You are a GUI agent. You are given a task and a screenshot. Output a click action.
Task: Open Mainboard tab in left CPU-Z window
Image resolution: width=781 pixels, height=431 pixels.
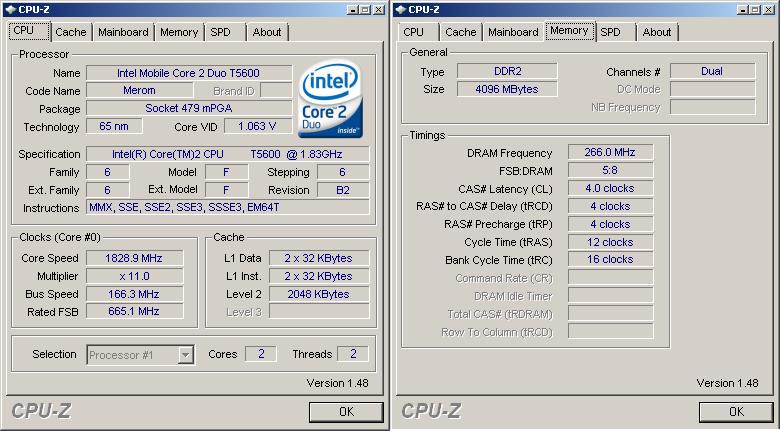123,32
